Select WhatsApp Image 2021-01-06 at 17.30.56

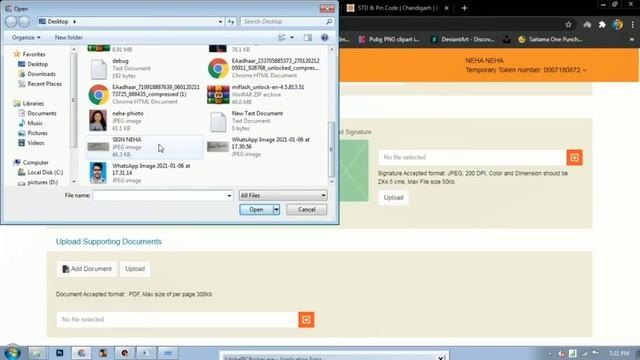pos(264,147)
